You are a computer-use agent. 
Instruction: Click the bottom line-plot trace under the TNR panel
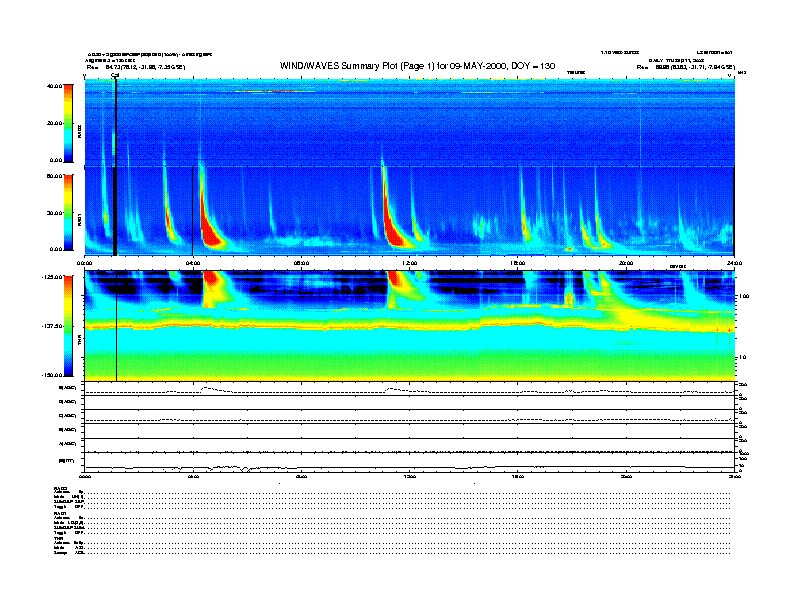tap(409, 467)
